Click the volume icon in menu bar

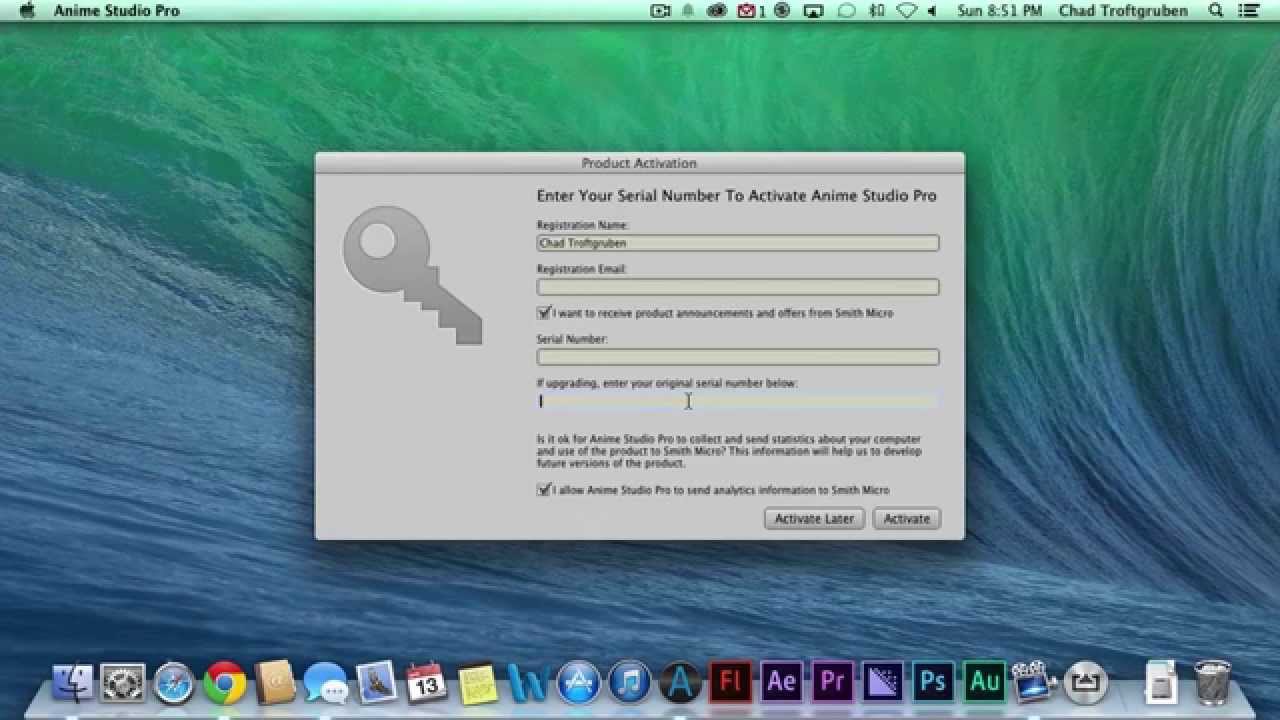[932, 11]
